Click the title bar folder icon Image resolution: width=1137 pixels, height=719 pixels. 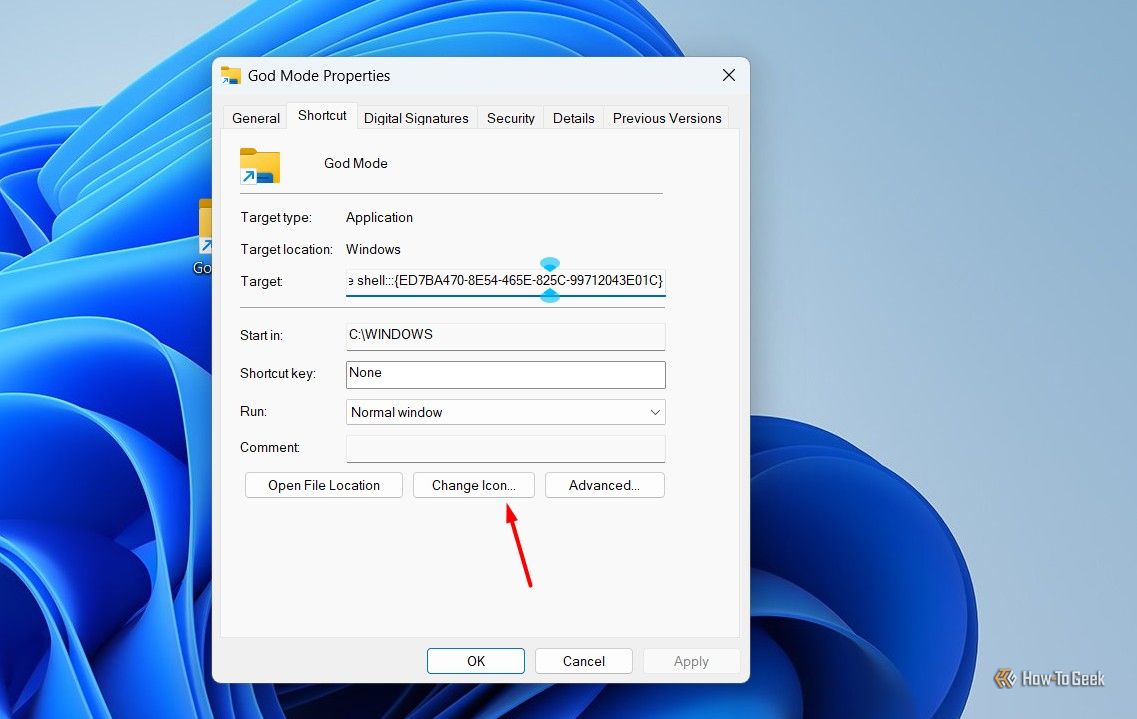tap(231, 75)
